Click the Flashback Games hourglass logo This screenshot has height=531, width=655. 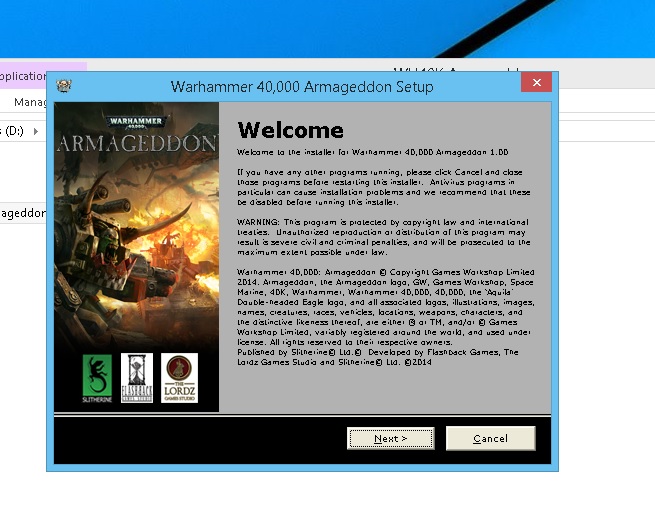click(x=137, y=378)
